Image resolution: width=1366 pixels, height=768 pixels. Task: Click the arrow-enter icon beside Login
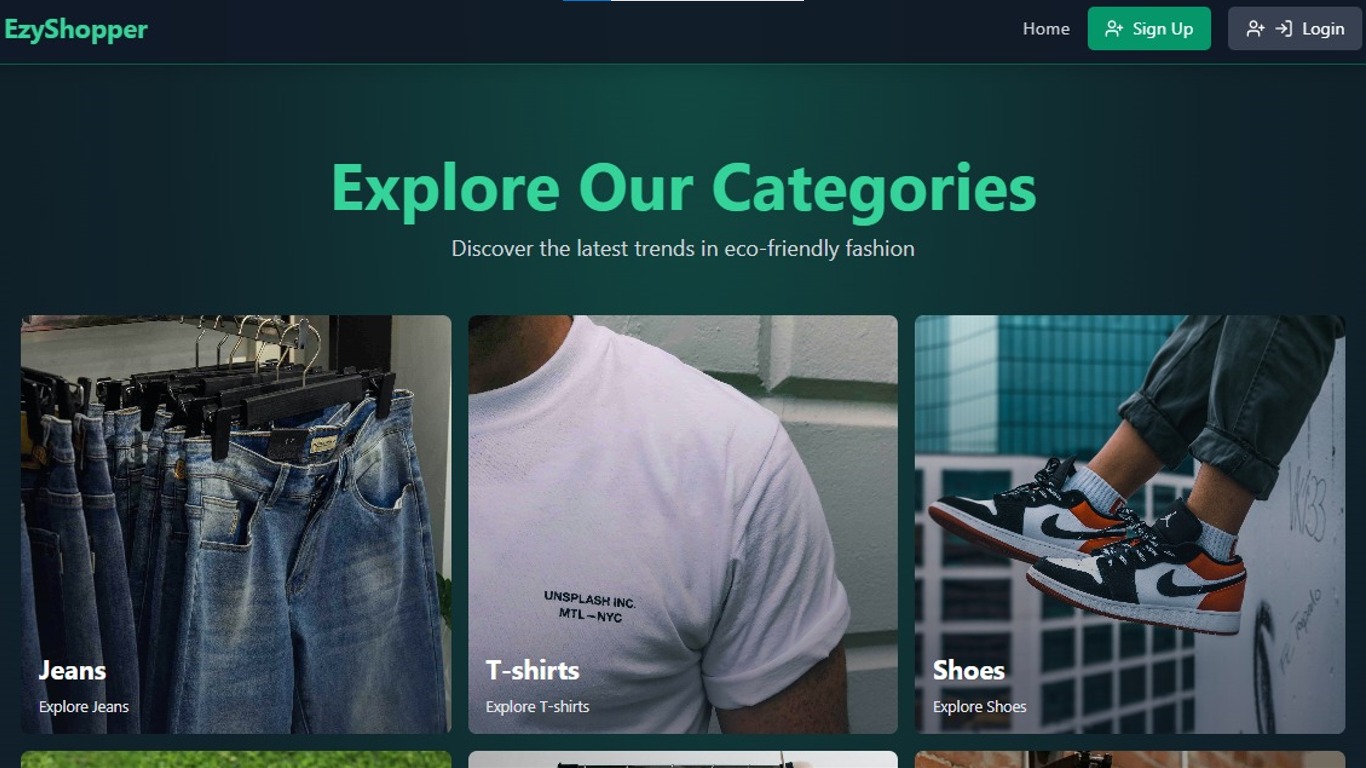[1284, 29]
